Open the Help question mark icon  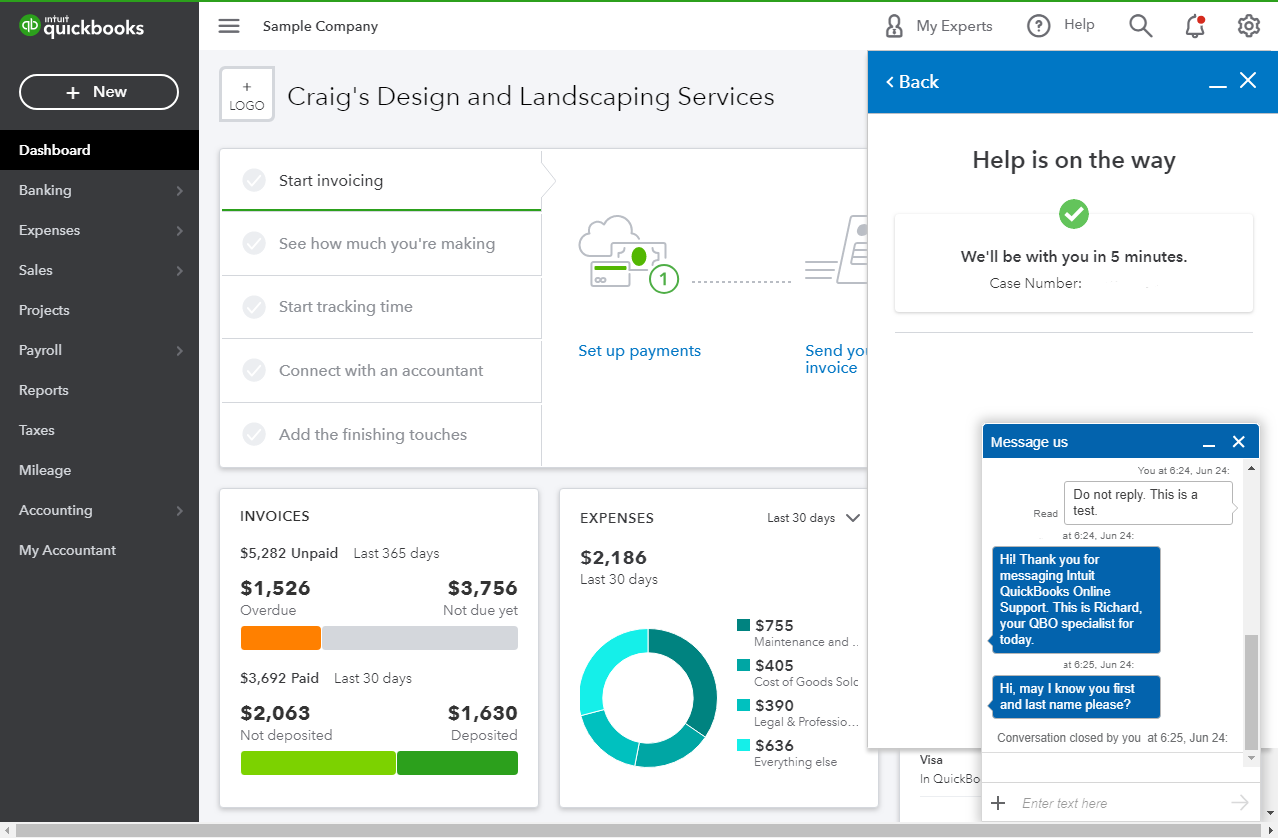(1039, 26)
